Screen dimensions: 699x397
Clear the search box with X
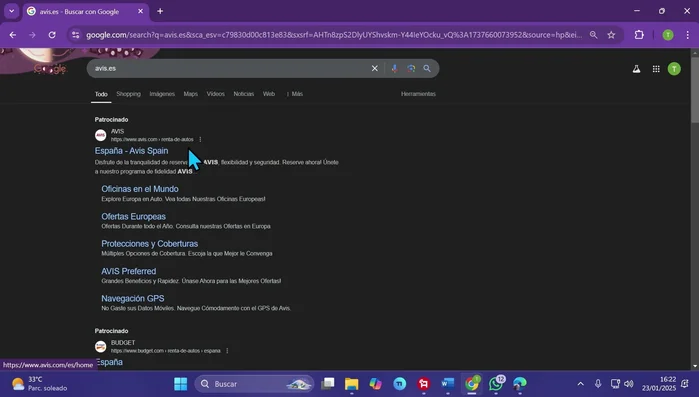pos(374,68)
